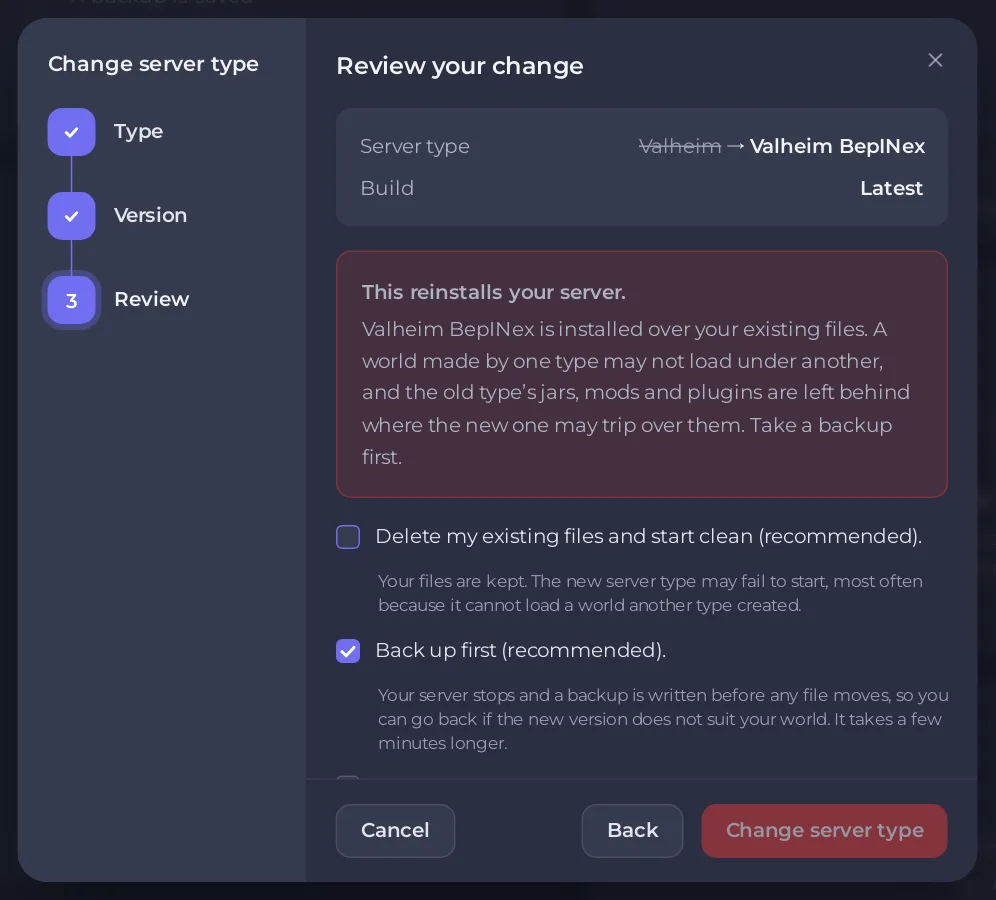Click the 'Type' step label
This screenshot has width=996, height=900.
point(138,131)
